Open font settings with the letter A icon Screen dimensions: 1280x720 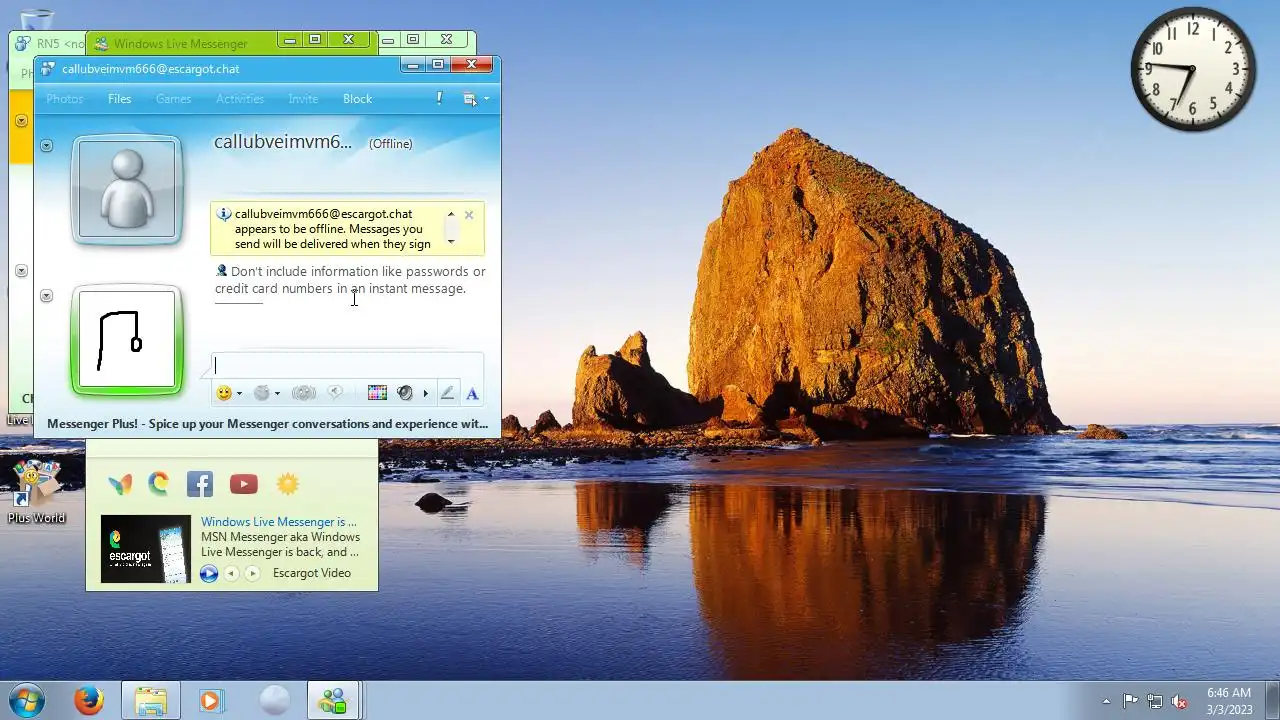472,393
